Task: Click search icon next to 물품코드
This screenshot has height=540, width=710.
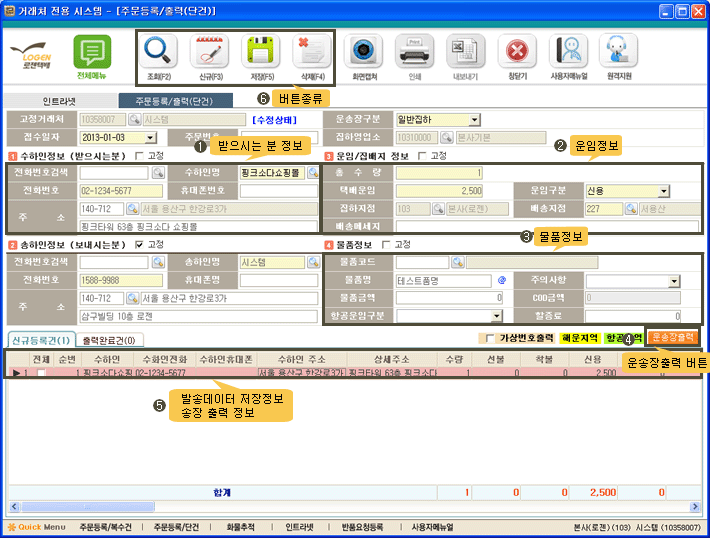Action: [x=458, y=262]
